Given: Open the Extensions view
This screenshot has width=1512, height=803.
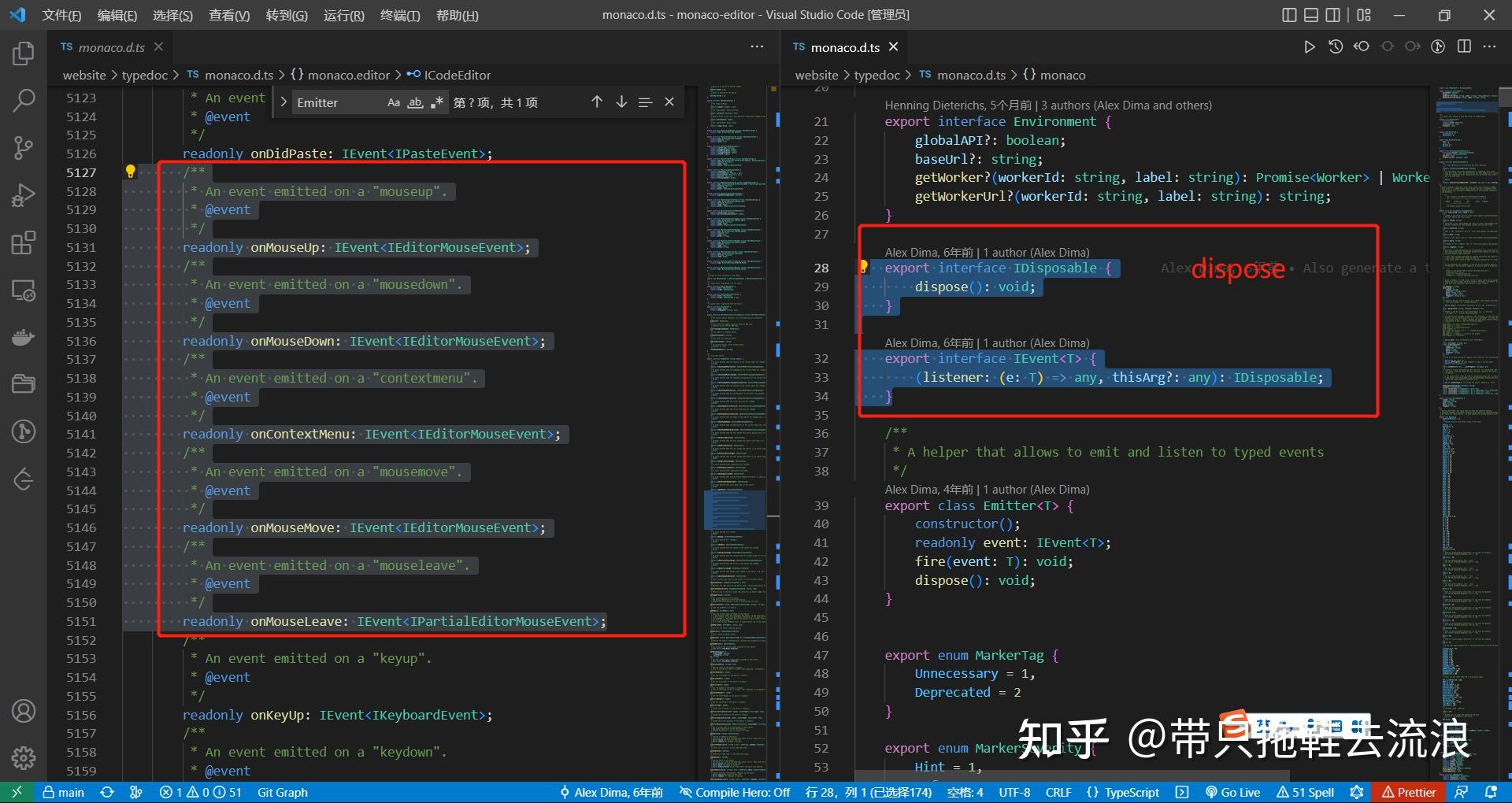Looking at the screenshot, I should pyautogui.click(x=24, y=242).
